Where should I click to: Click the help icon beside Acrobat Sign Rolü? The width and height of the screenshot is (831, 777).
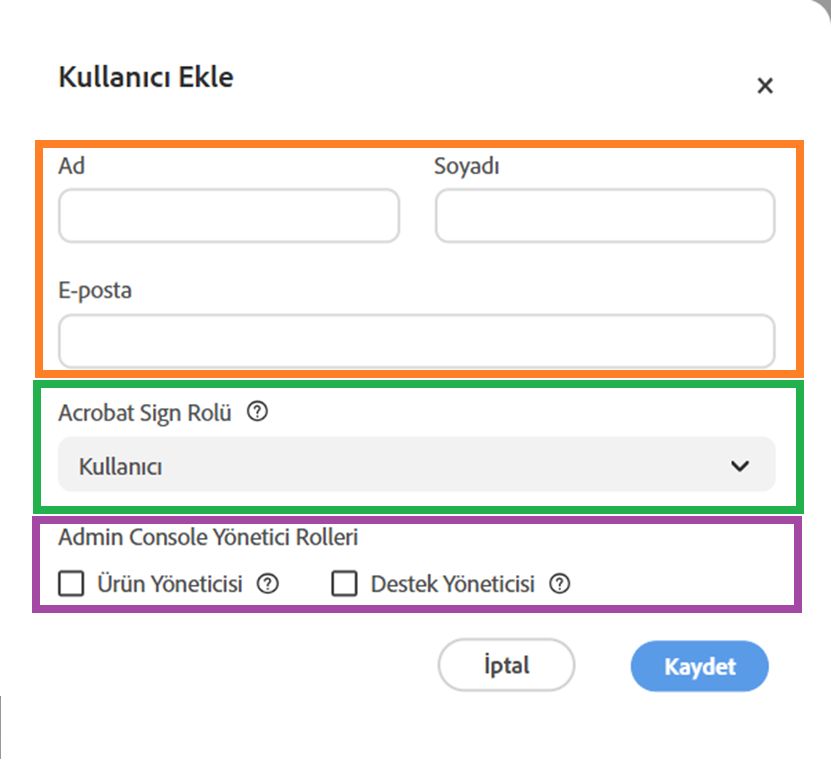(257, 411)
